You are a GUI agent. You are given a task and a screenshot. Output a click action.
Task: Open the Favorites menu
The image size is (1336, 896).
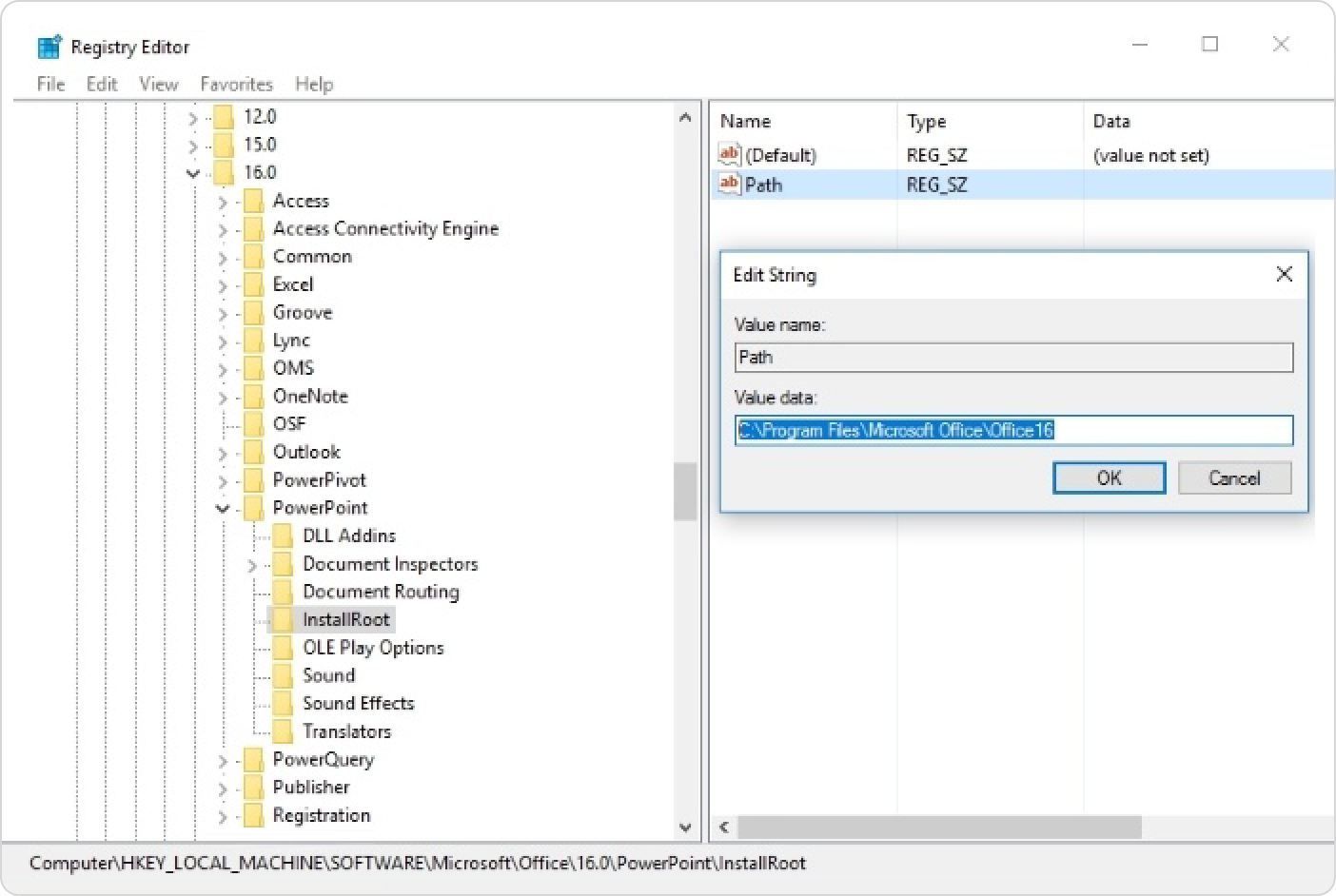[x=236, y=84]
